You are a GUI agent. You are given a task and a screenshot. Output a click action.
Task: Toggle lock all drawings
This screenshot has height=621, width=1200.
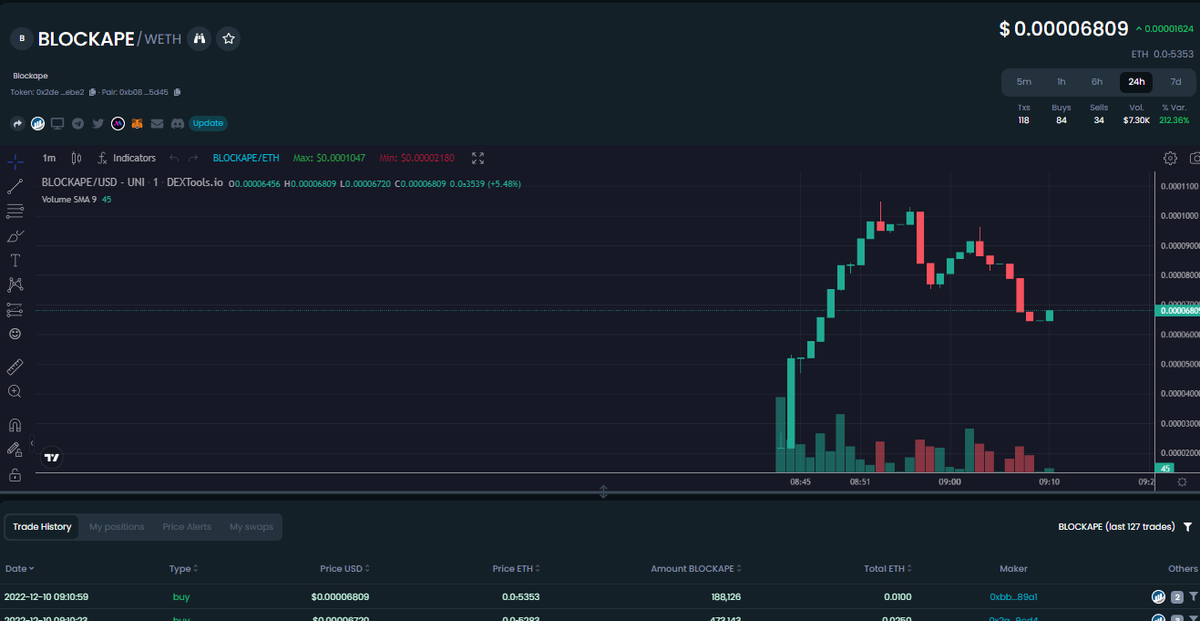point(15,475)
